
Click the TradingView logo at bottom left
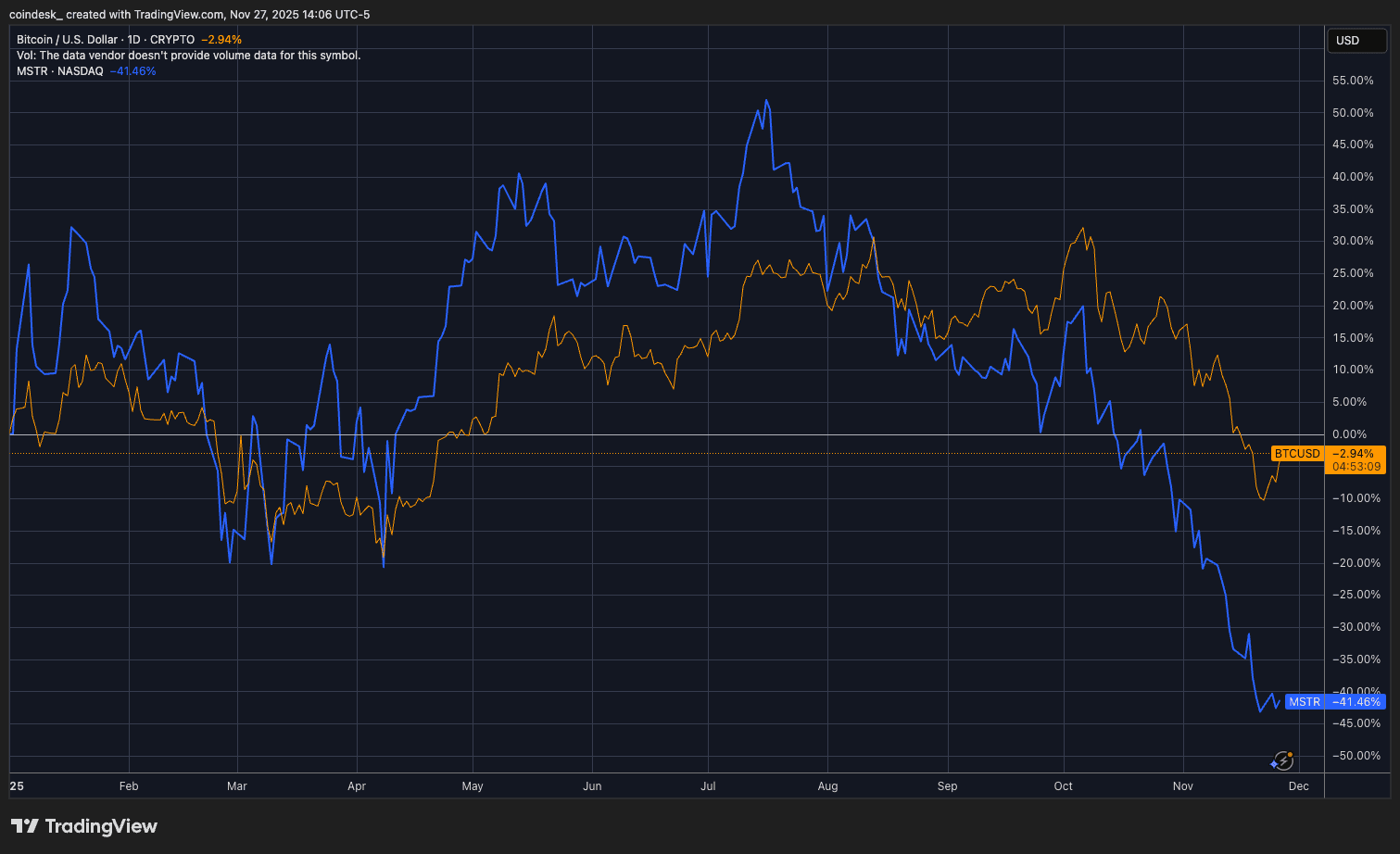84,826
